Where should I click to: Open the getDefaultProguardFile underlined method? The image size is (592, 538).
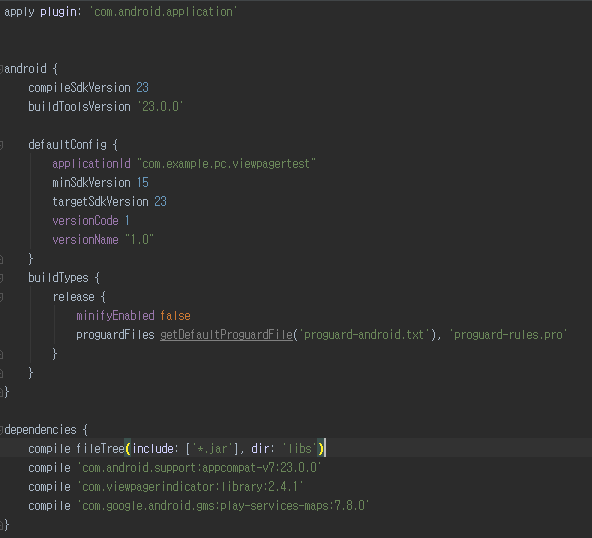[x=226, y=335]
